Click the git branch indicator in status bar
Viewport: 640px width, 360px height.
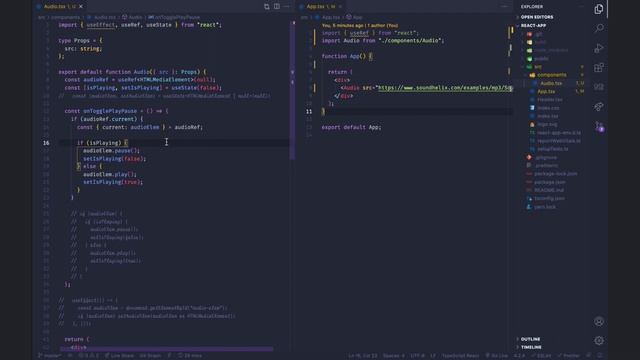[49, 356]
